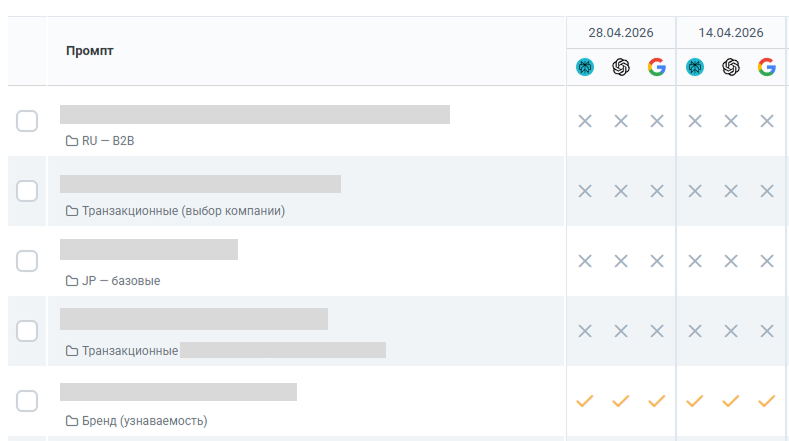The width and height of the screenshot is (789, 441).
Task: Click the ChatGPT cross in RU — B2B row, 28.04.2026
Action: [x=621, y=121]
